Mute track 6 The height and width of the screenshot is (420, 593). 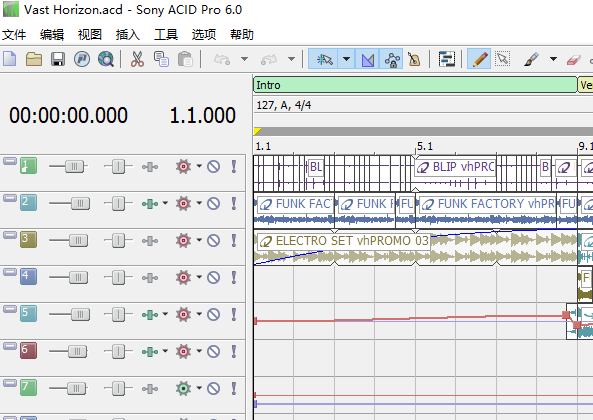[214, 352]
